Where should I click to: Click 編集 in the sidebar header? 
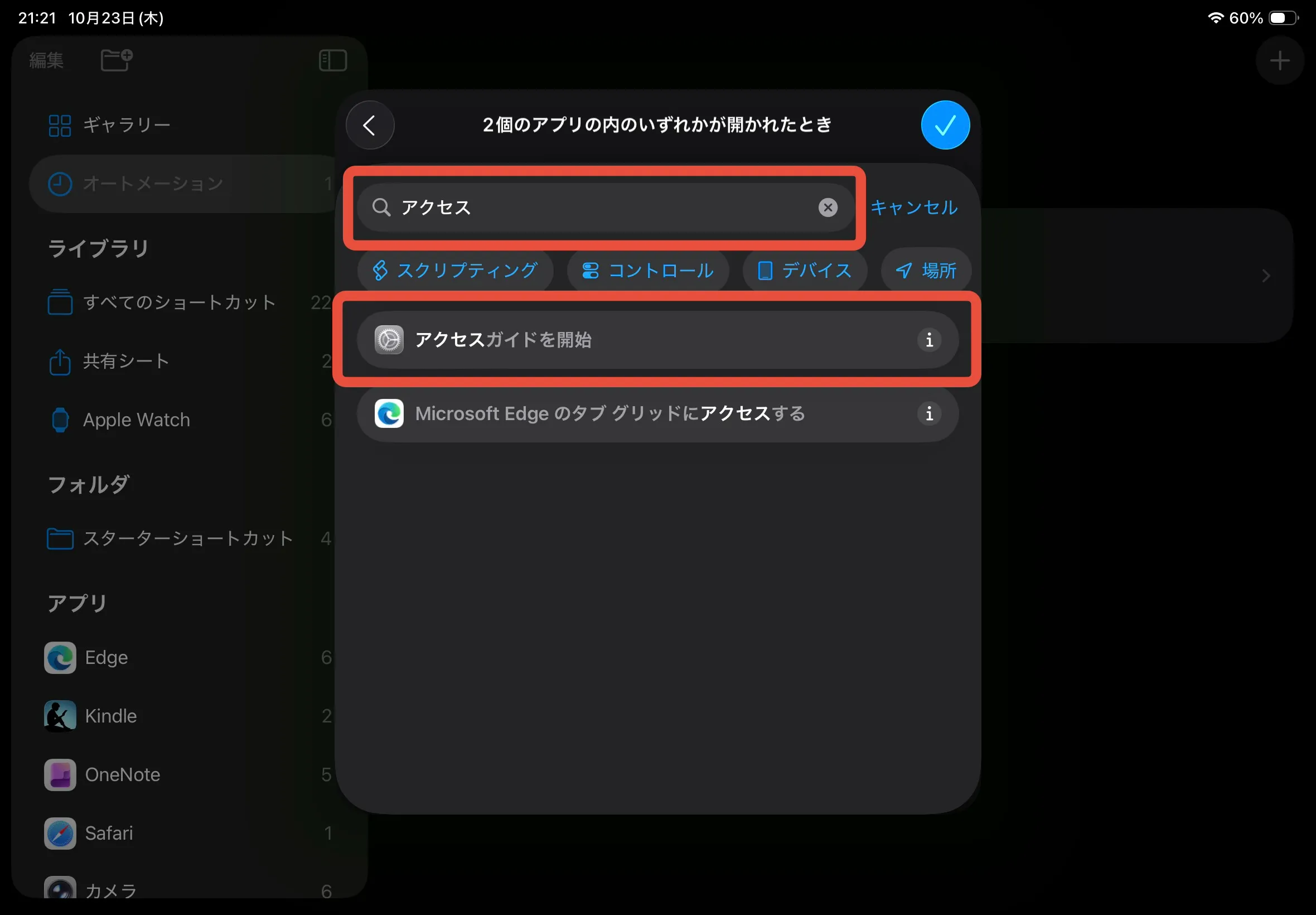[46, 60]
